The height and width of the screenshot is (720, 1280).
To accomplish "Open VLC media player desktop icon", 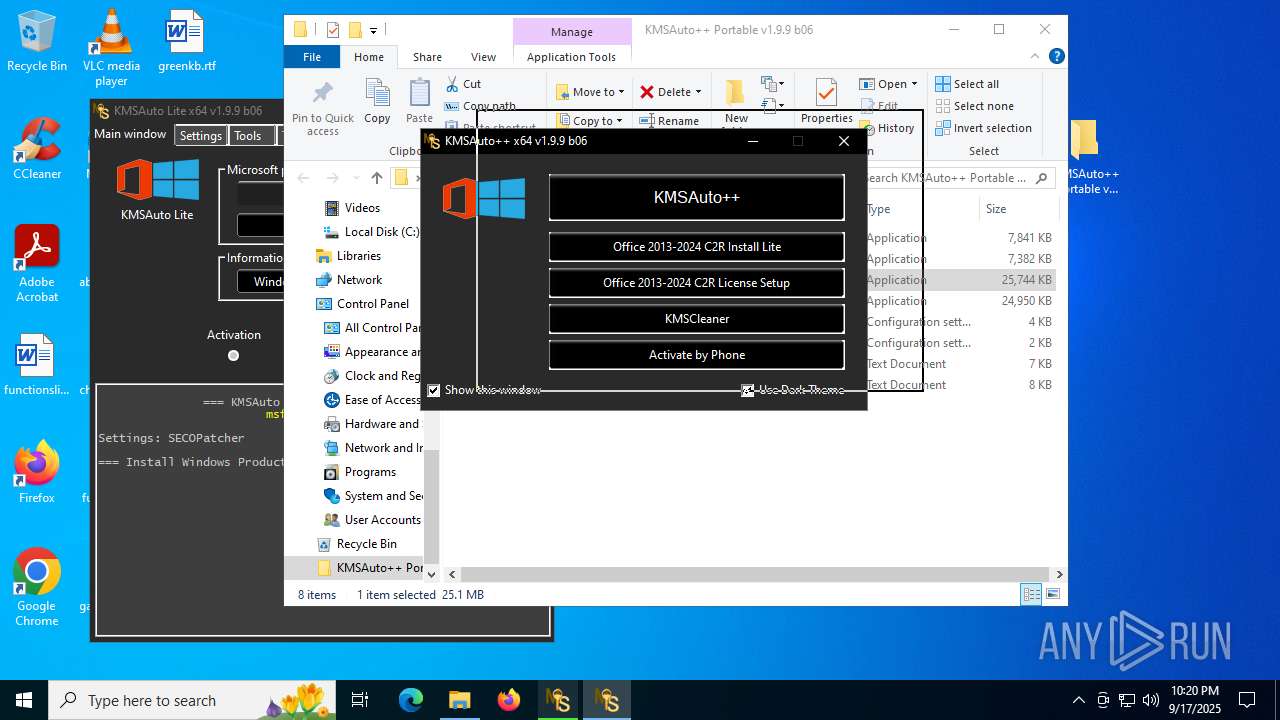I will [x=111, y=48].
